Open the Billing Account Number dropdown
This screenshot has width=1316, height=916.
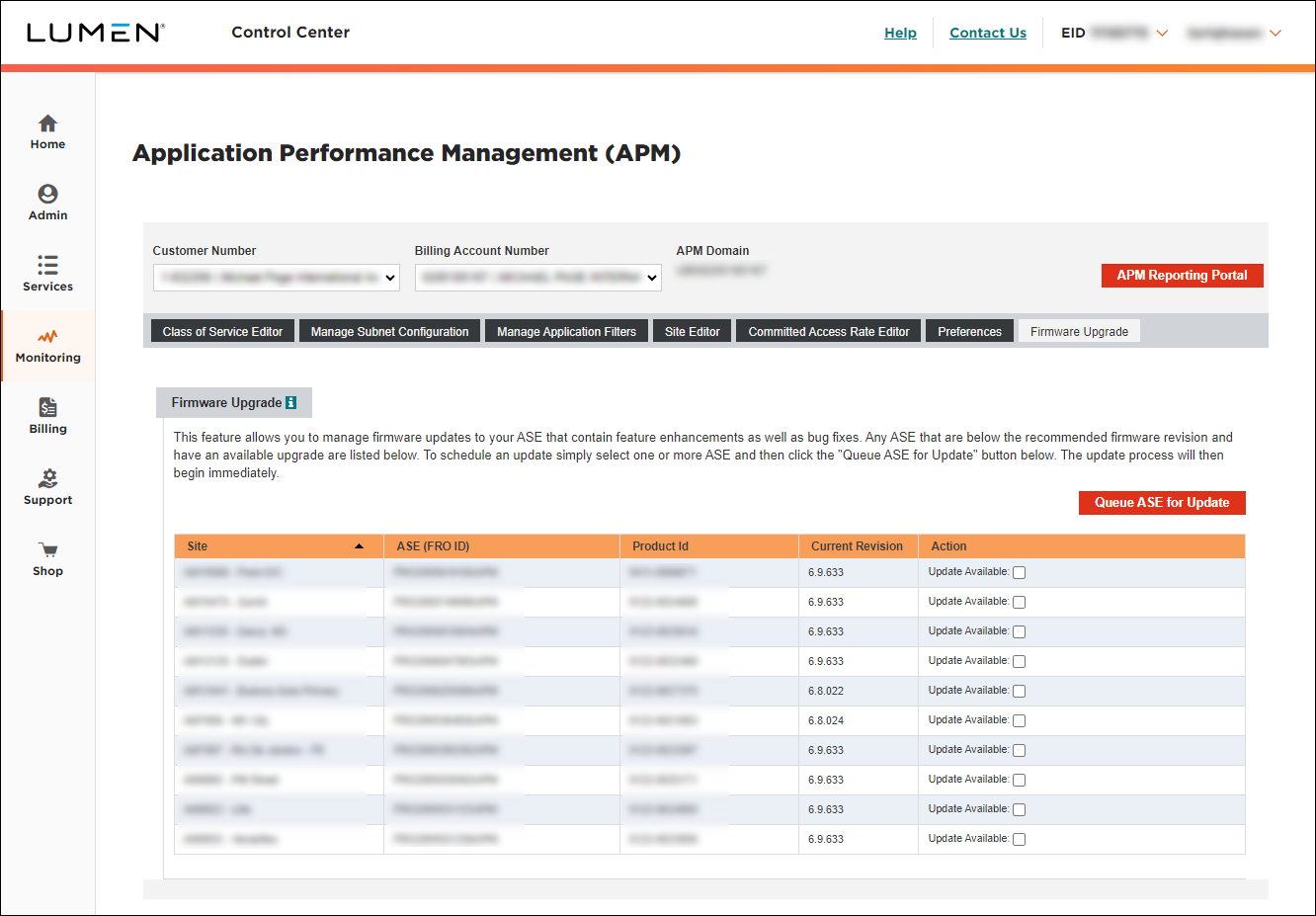click(x=538, y=278)
